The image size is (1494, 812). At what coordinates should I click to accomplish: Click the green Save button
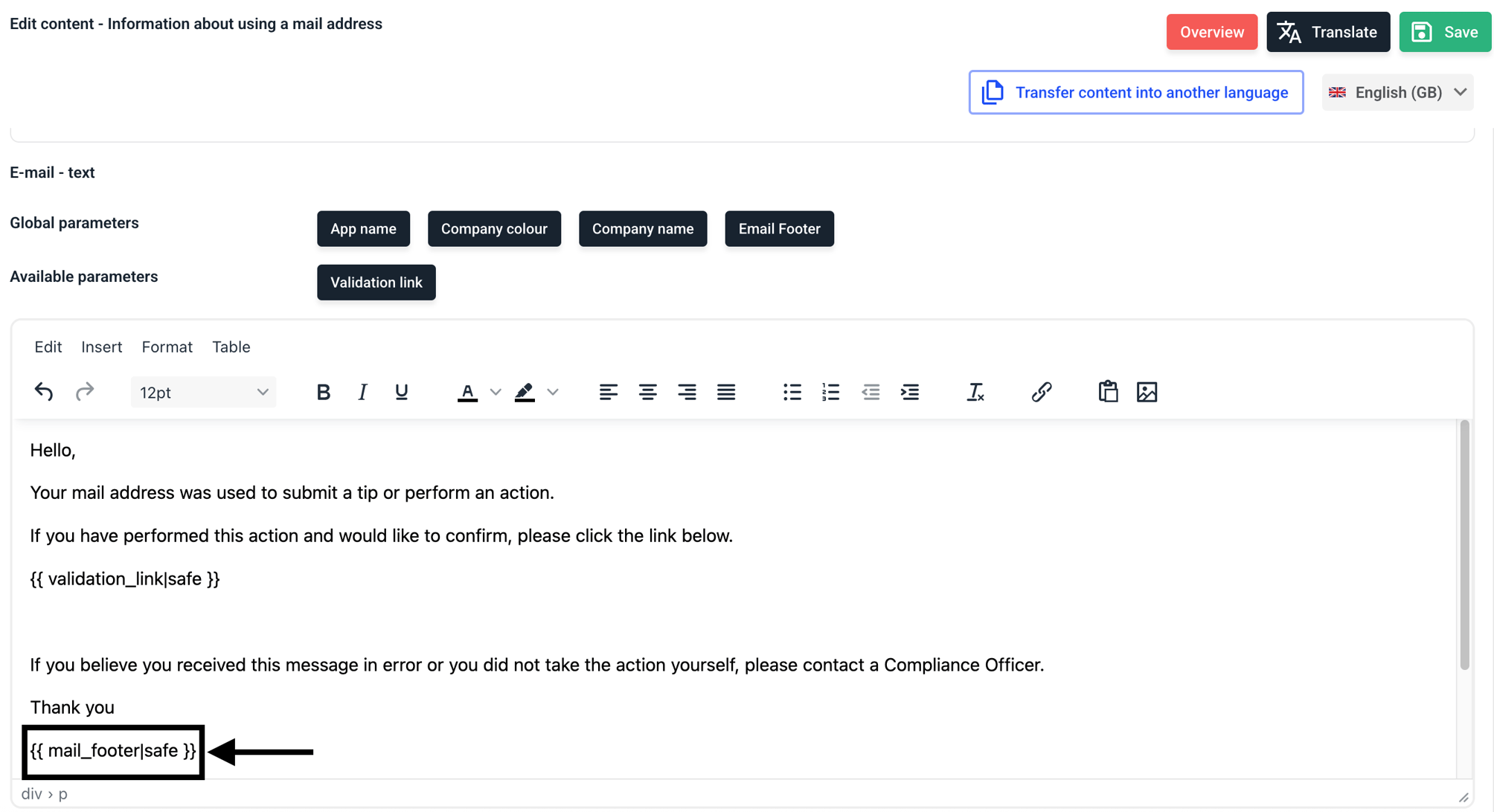click(x=1445, y=32)
